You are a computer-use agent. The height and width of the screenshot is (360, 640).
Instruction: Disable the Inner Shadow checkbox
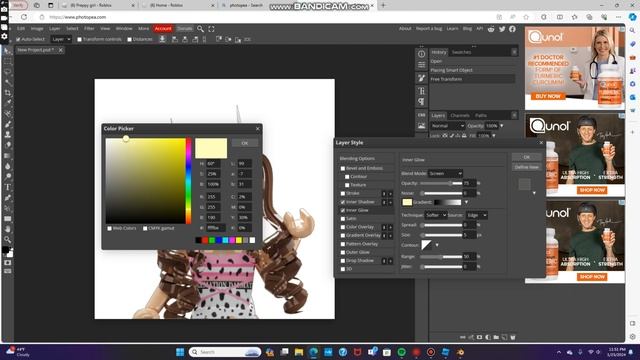click(343, 202)
